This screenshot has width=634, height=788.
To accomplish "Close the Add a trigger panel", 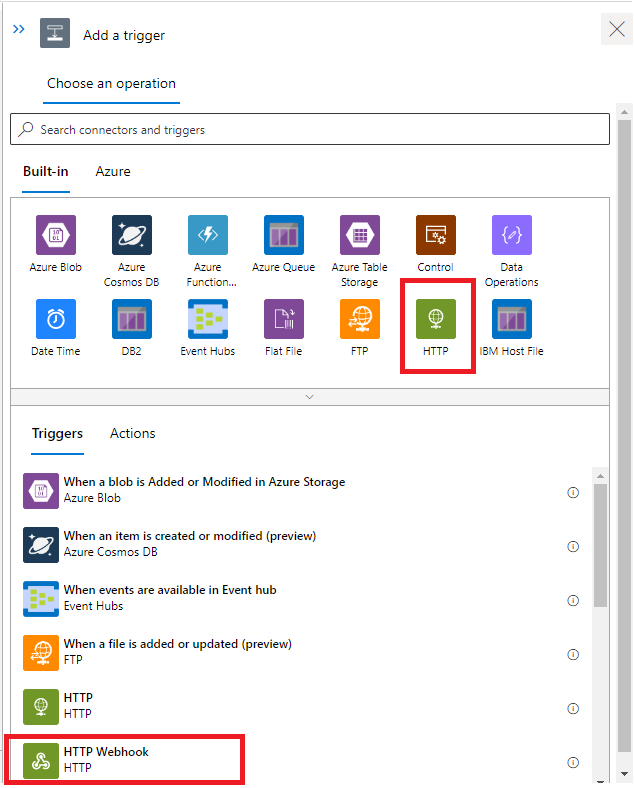I will coord(617,29).
